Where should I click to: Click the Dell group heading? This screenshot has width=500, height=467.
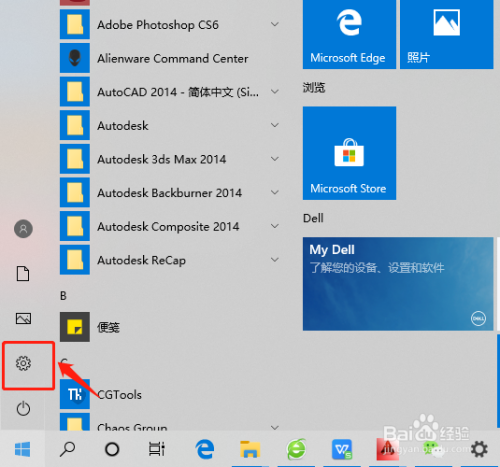coord(313,218)
